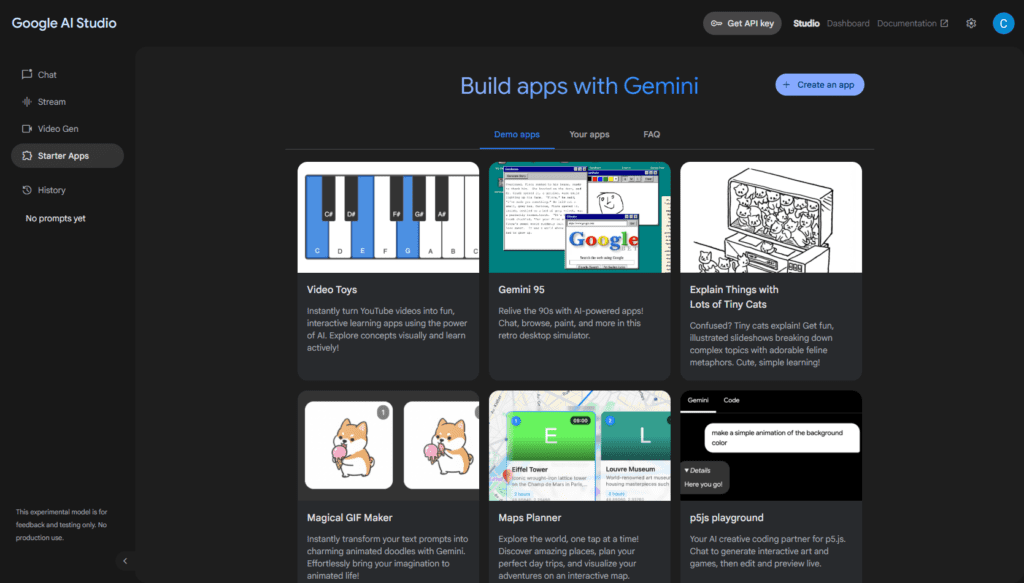The width and height of the screenshot is (1024, 583).
Task: Open the Tiny Cats illustration thumbnail
Action: [771, 217]
